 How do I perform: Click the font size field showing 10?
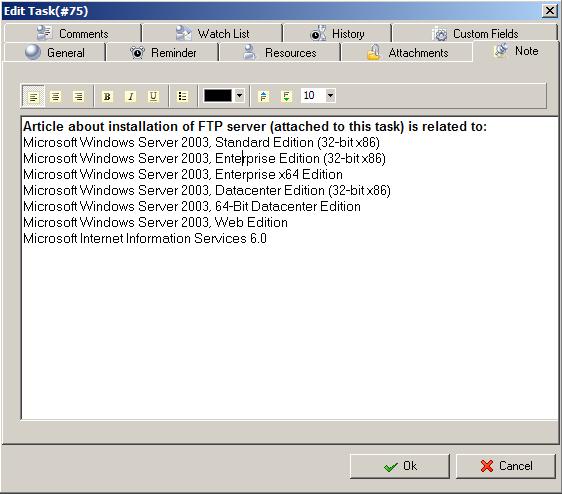coord(313,95)
